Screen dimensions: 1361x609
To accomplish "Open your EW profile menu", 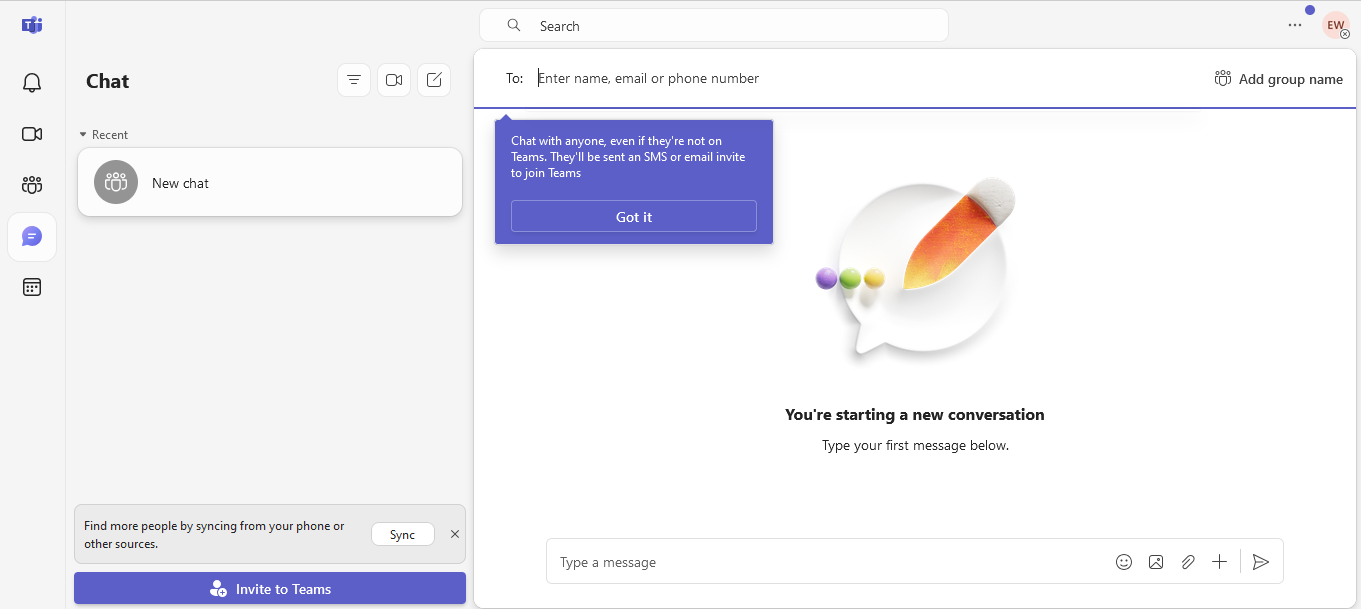I will click(x=1335, y=25).
